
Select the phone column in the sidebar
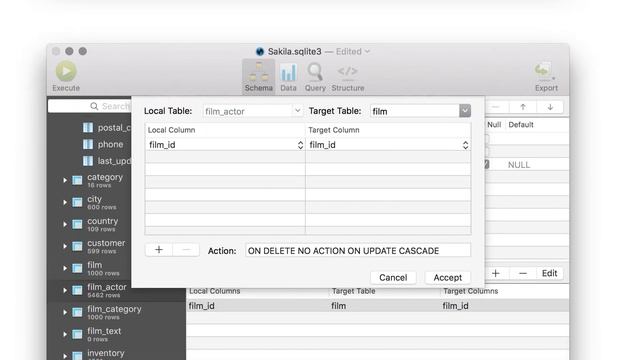click(110, 144)
